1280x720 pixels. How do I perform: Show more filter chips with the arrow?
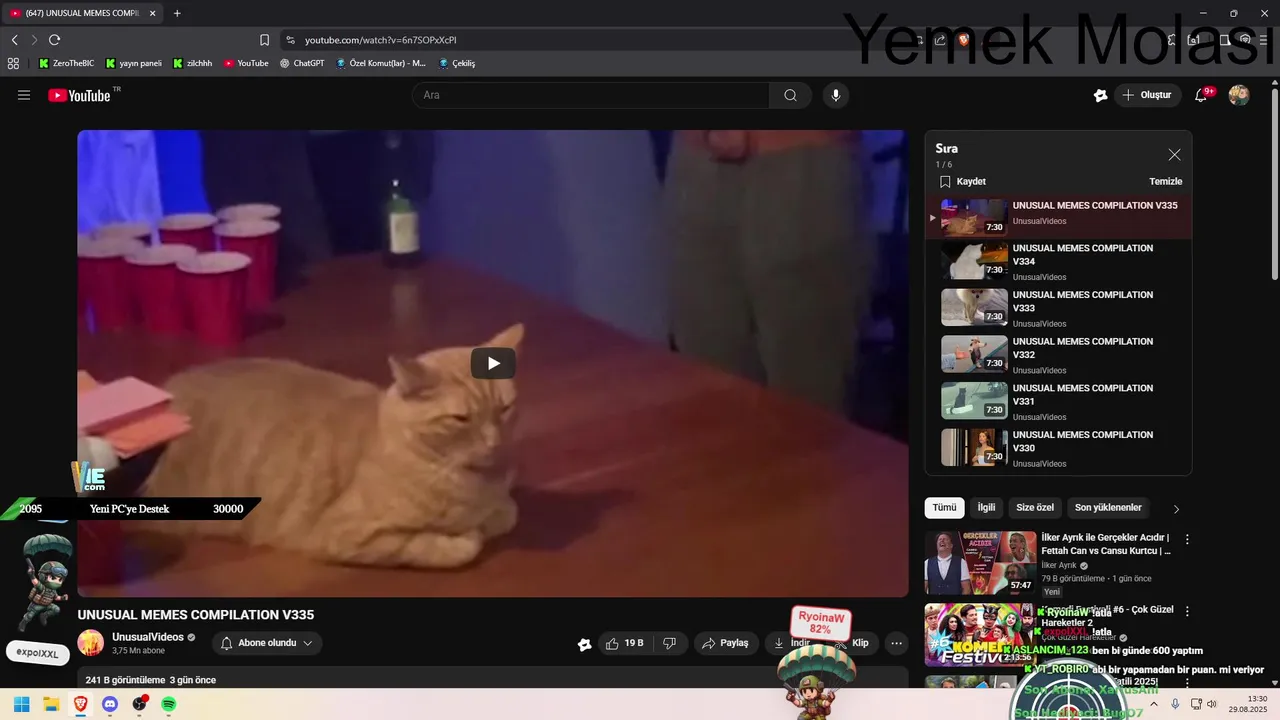[x=1176, y=509]
